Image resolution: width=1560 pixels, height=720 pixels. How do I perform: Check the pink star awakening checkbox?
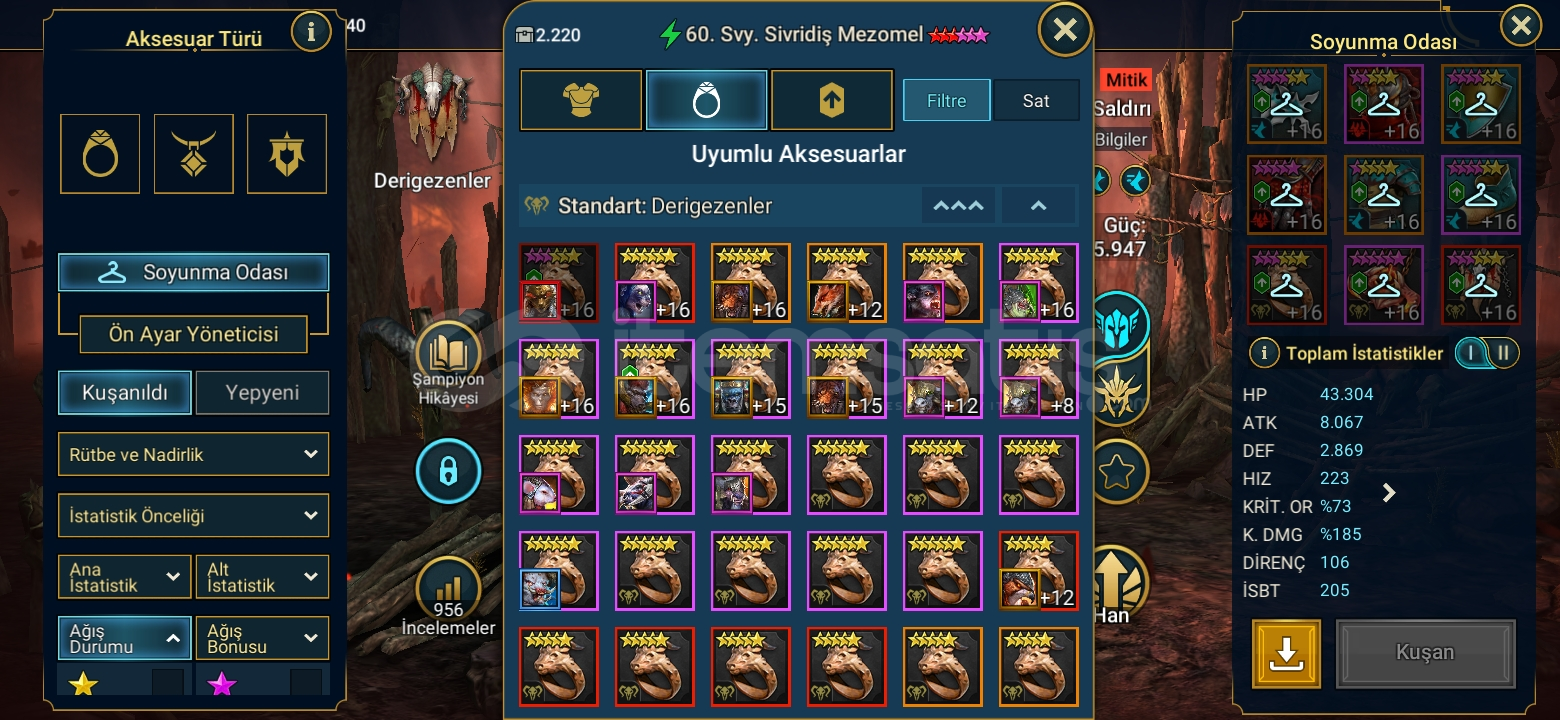[306, 684]
